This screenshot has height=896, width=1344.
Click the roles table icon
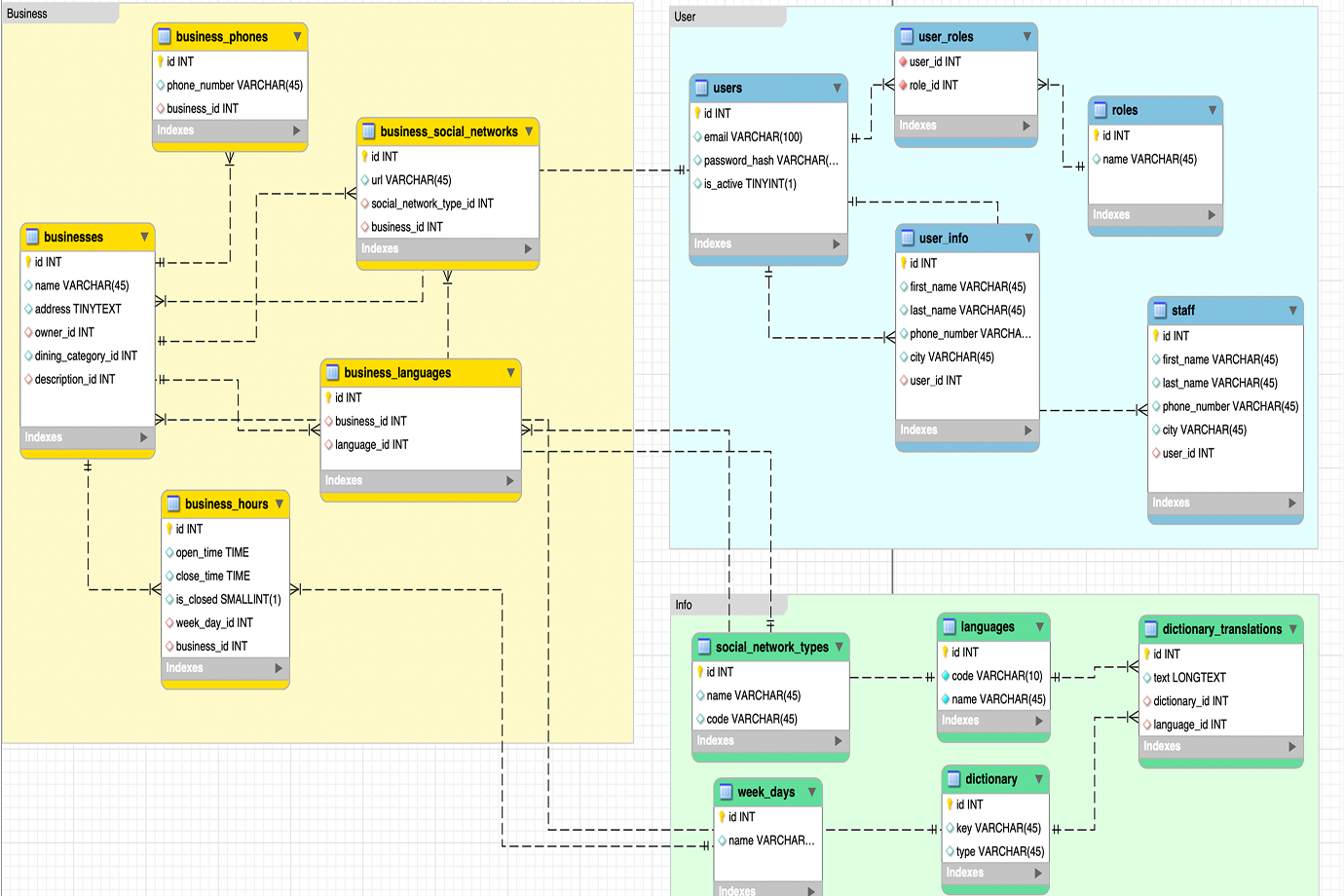pyautogui.click(x=1101, y=110)
